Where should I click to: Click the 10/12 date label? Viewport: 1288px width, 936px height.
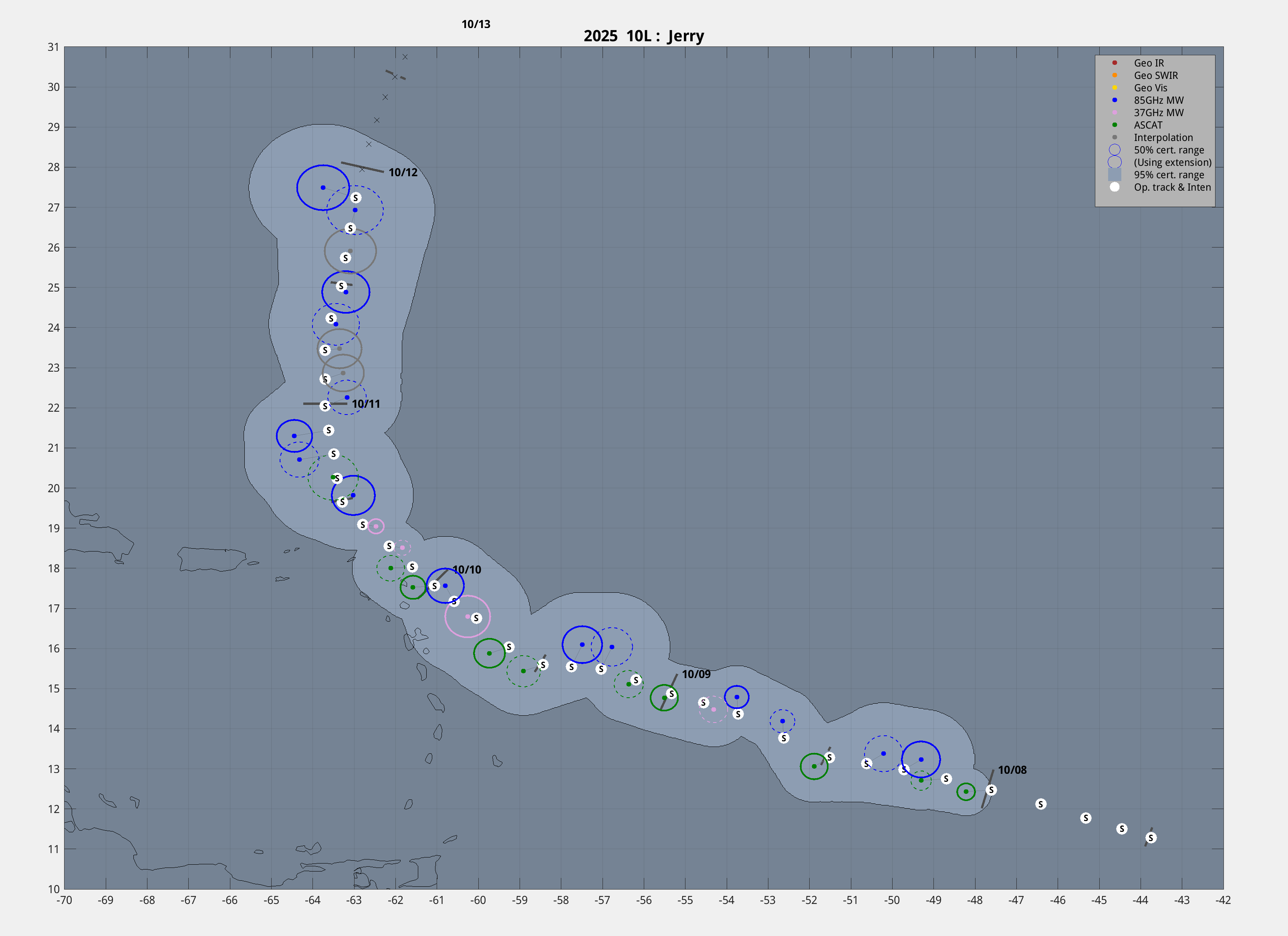point(403,172)
